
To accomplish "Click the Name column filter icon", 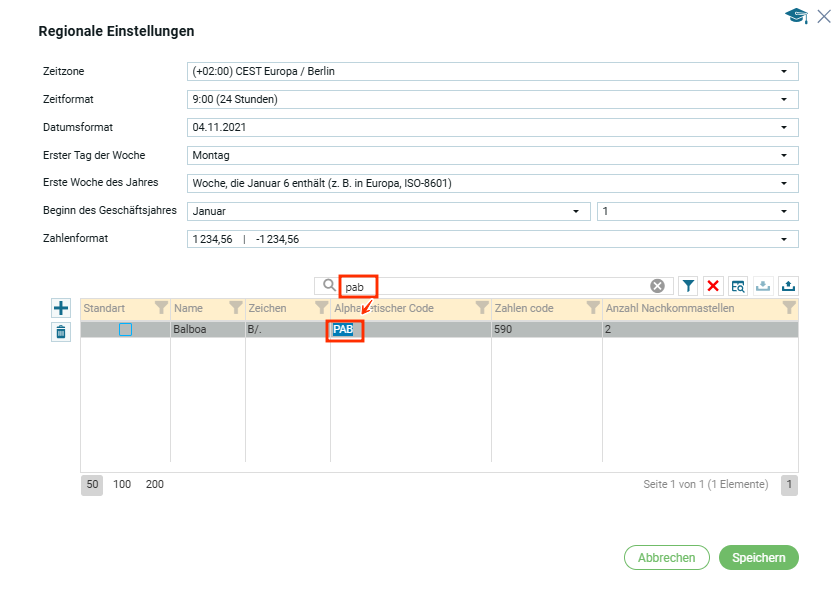I will tap(236, 308).
